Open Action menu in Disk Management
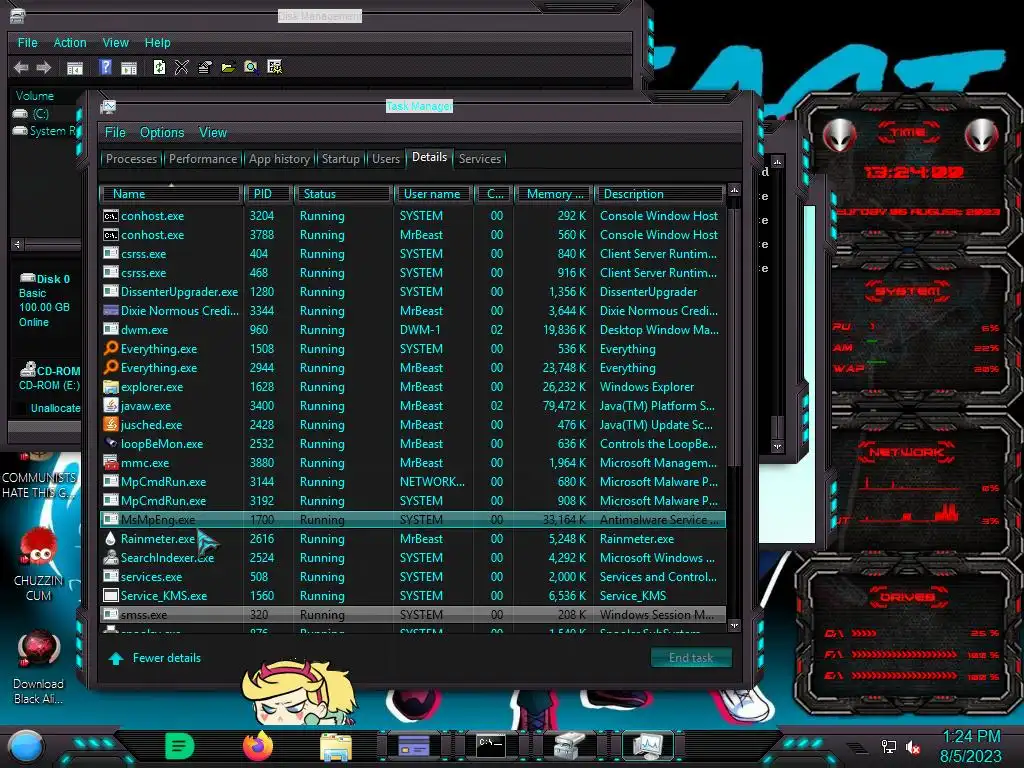 coord(70,42)
